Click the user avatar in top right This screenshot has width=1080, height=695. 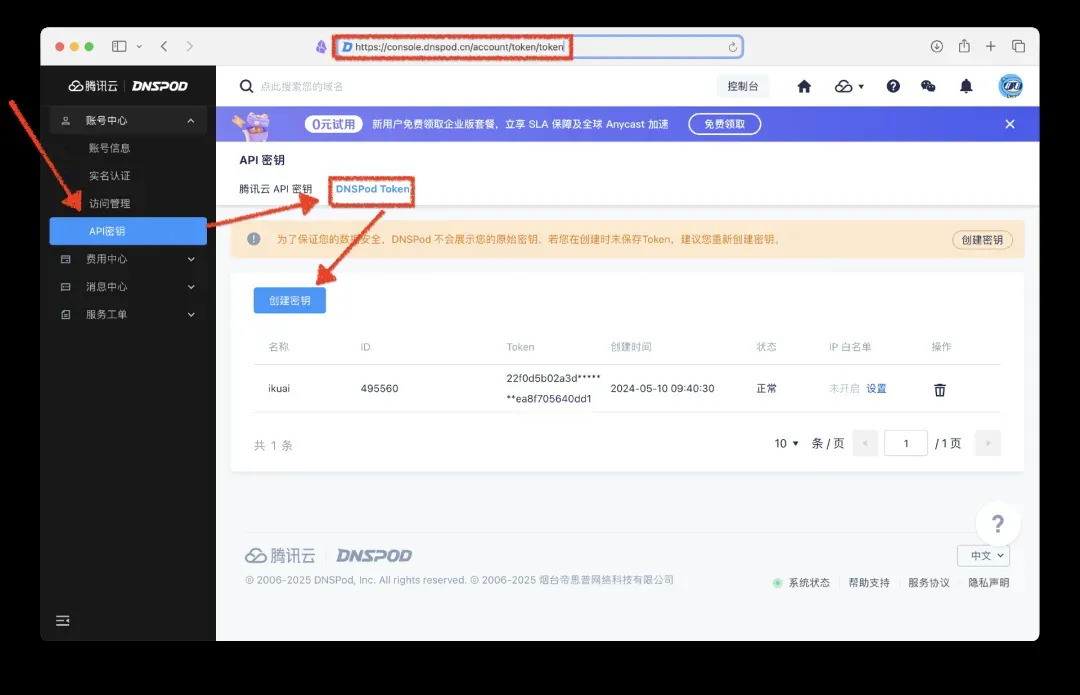(1010, 87)
